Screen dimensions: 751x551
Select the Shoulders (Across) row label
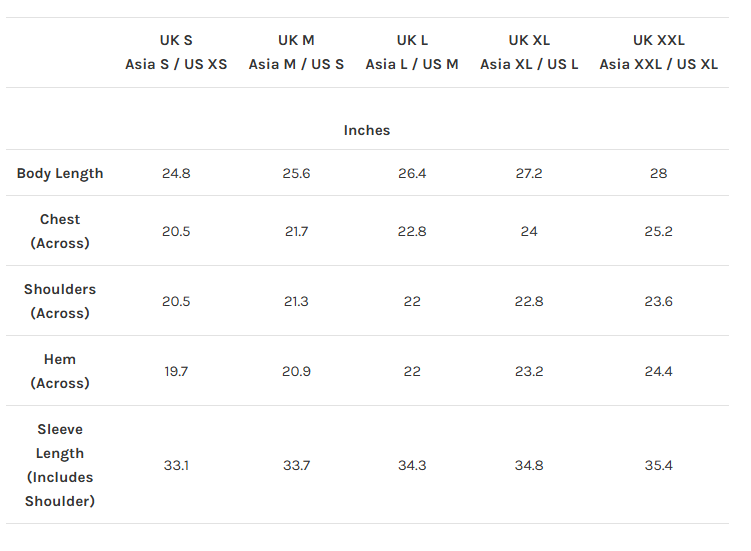pyautogui.click(x=60, y=301)
